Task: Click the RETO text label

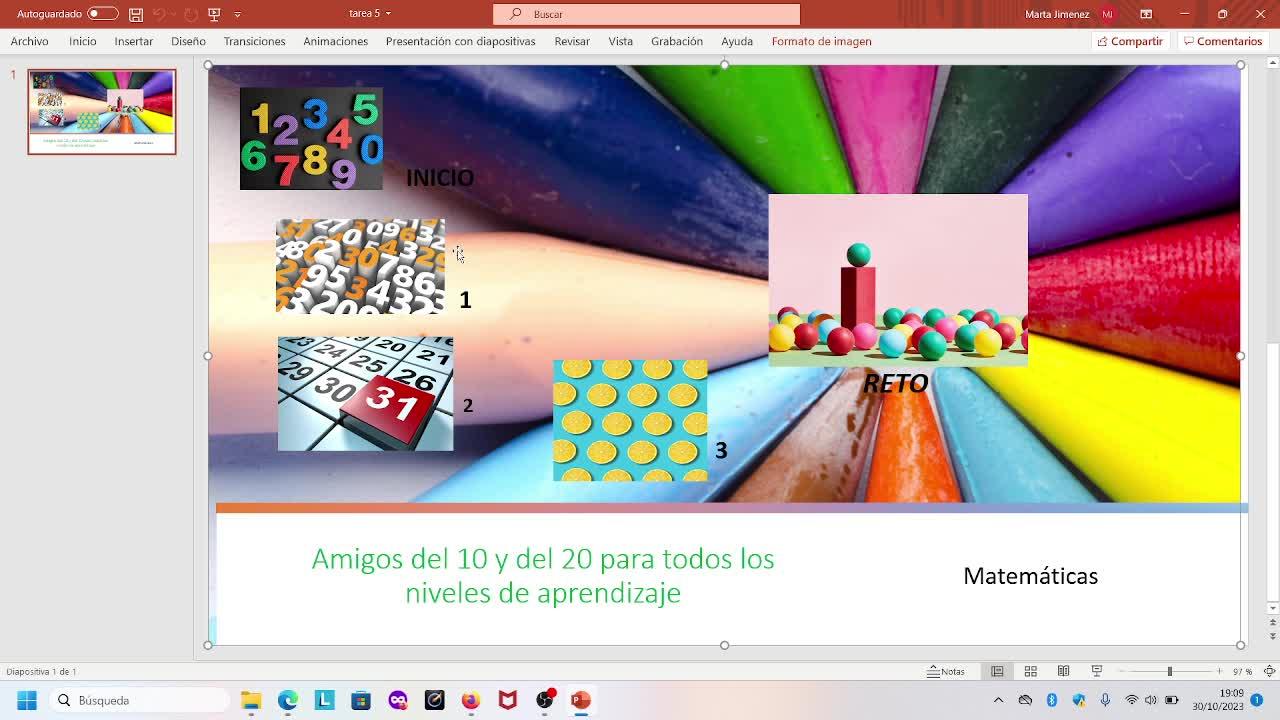Action: [895, 384]
